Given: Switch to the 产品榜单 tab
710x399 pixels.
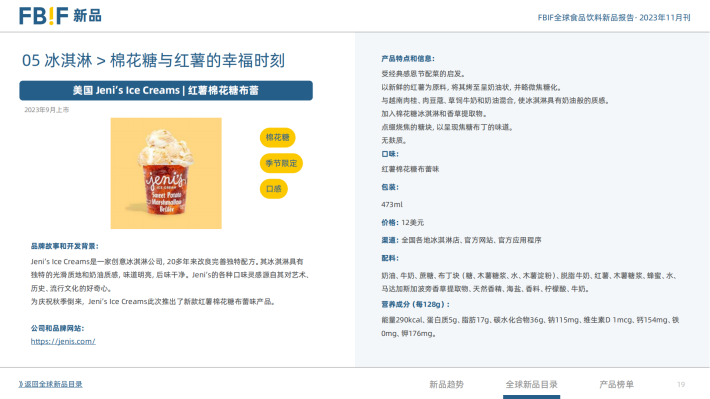Looking at the screenshot, I should pyautogui.click(x=616, y=385).
